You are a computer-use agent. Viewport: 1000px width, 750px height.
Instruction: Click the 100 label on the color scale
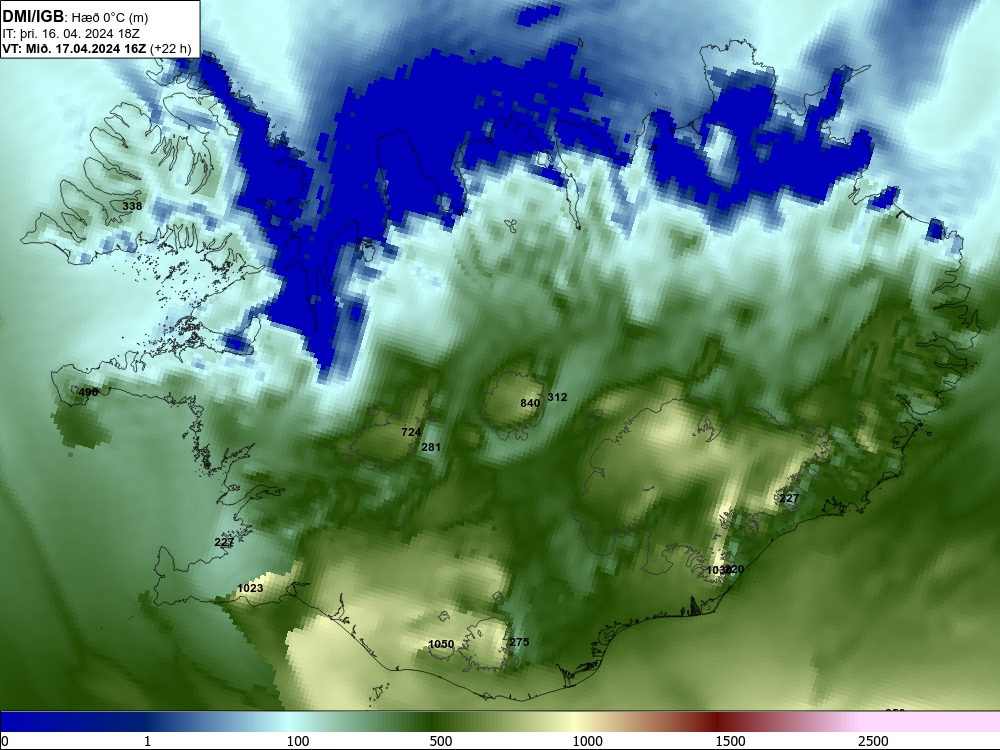pos(298,741)
